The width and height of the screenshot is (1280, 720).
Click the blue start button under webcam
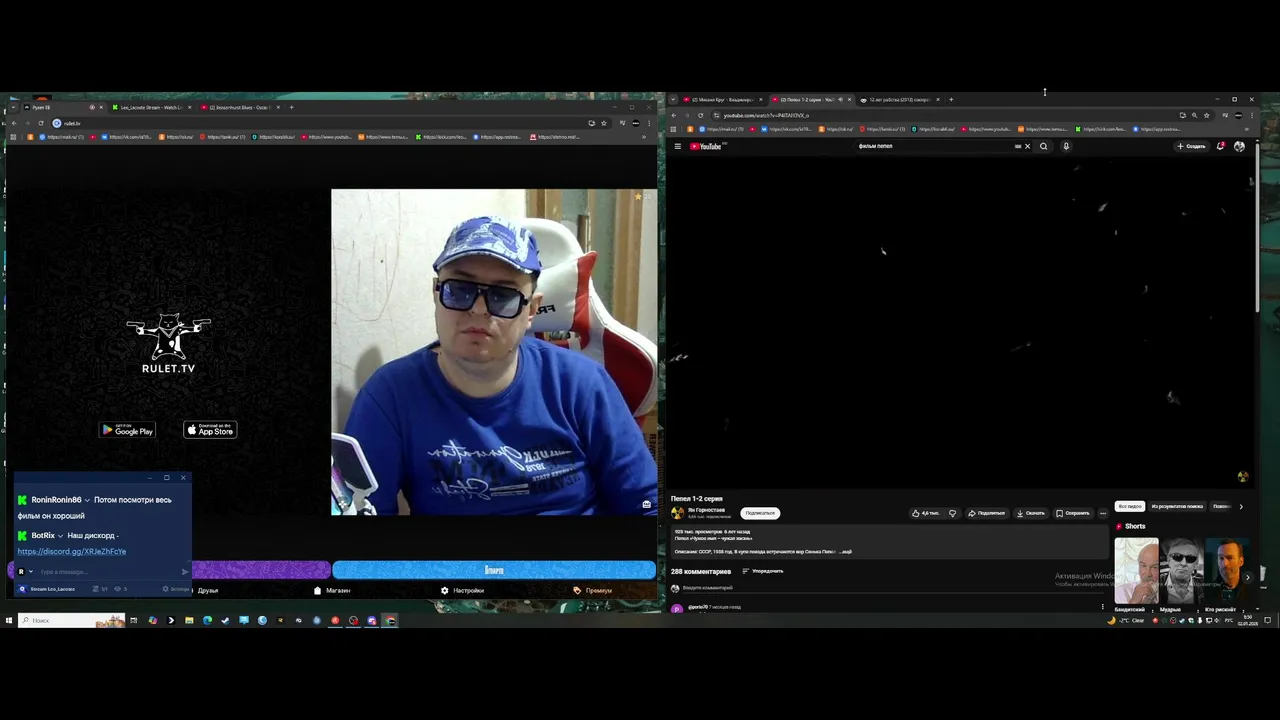(494, 570)
